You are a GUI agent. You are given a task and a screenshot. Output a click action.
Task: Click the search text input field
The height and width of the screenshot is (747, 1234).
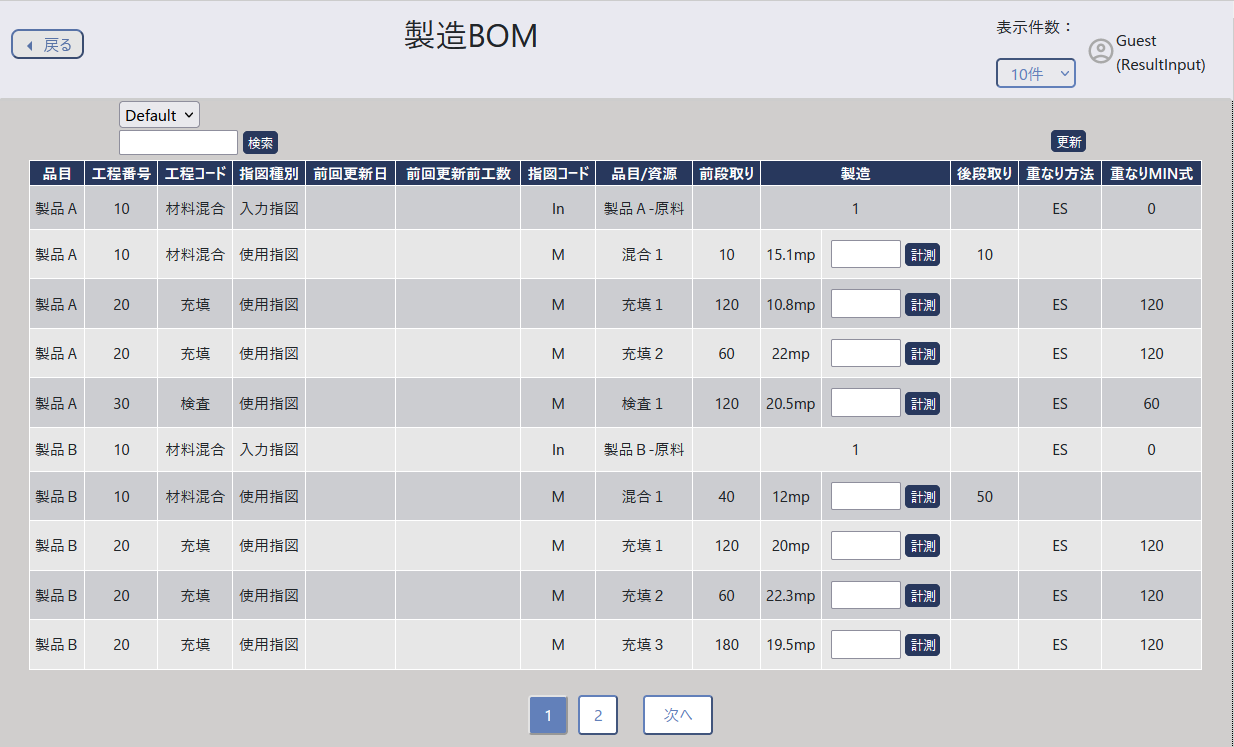178,142
